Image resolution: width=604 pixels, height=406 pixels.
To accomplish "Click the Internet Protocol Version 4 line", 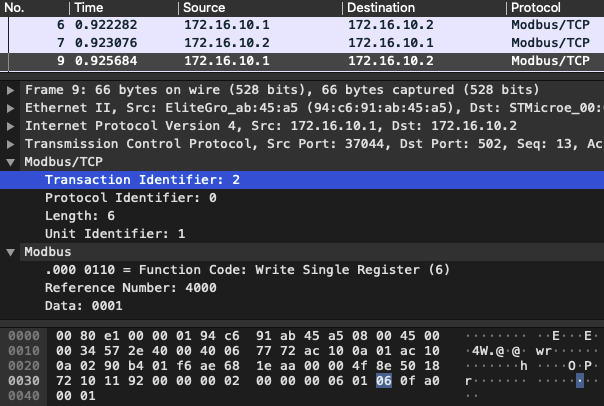I will [271, 126].
